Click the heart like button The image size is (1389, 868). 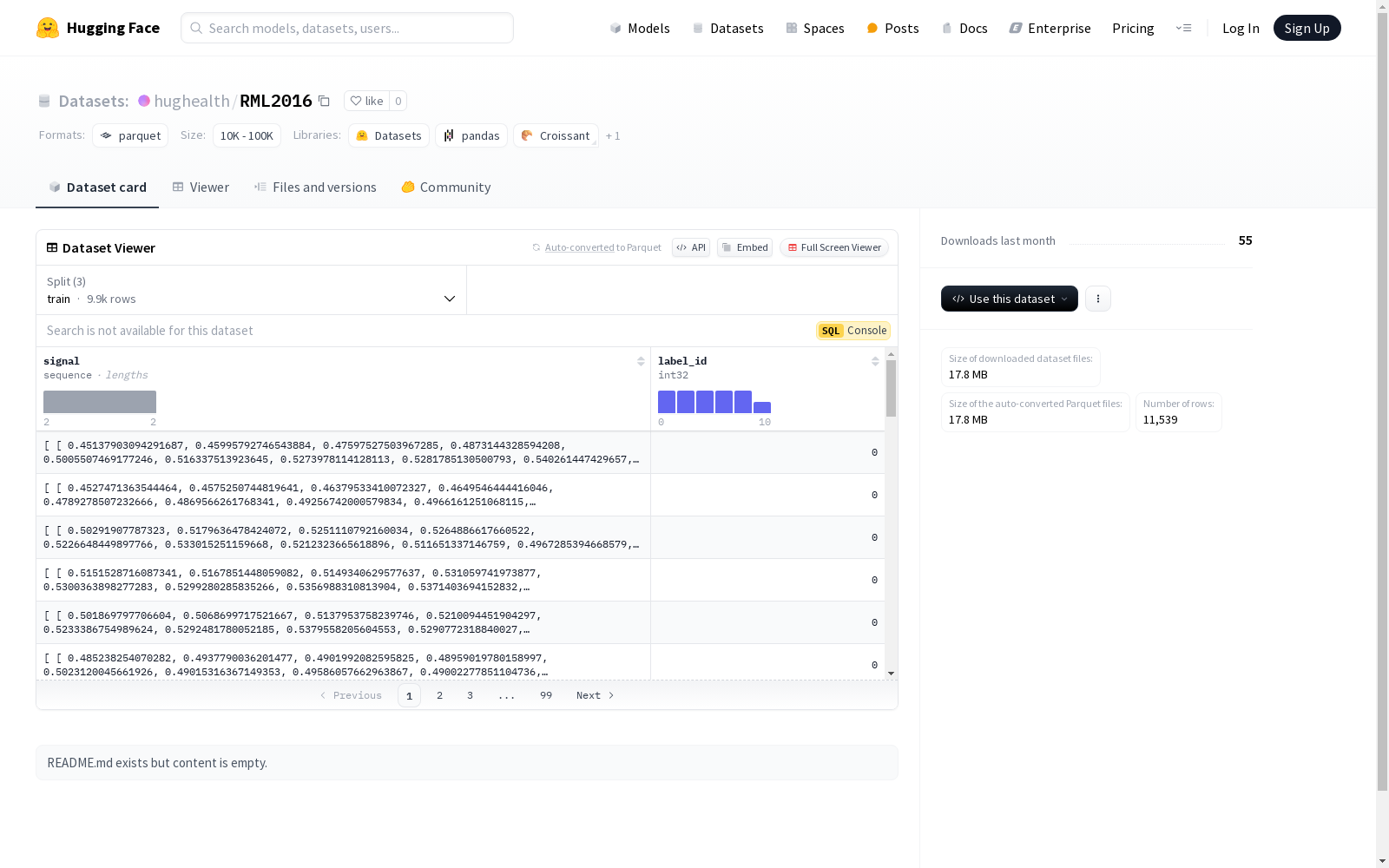(366, 101)
